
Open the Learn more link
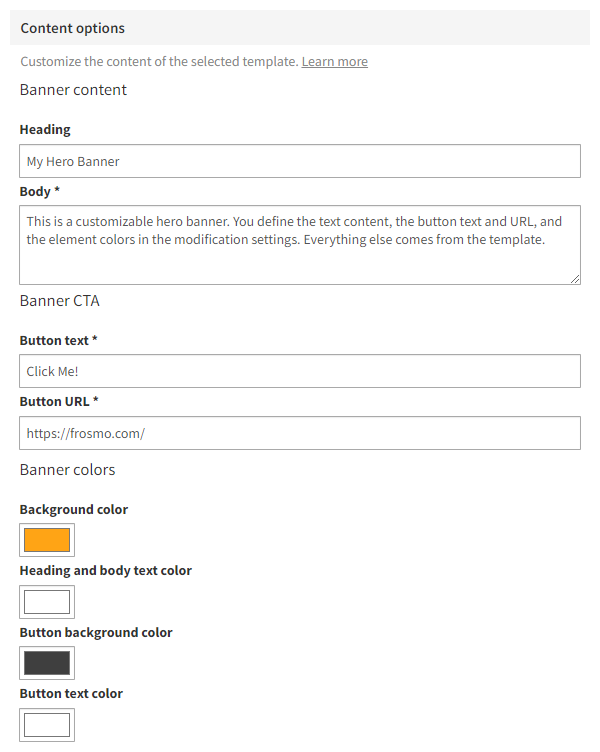coord(334,62)
